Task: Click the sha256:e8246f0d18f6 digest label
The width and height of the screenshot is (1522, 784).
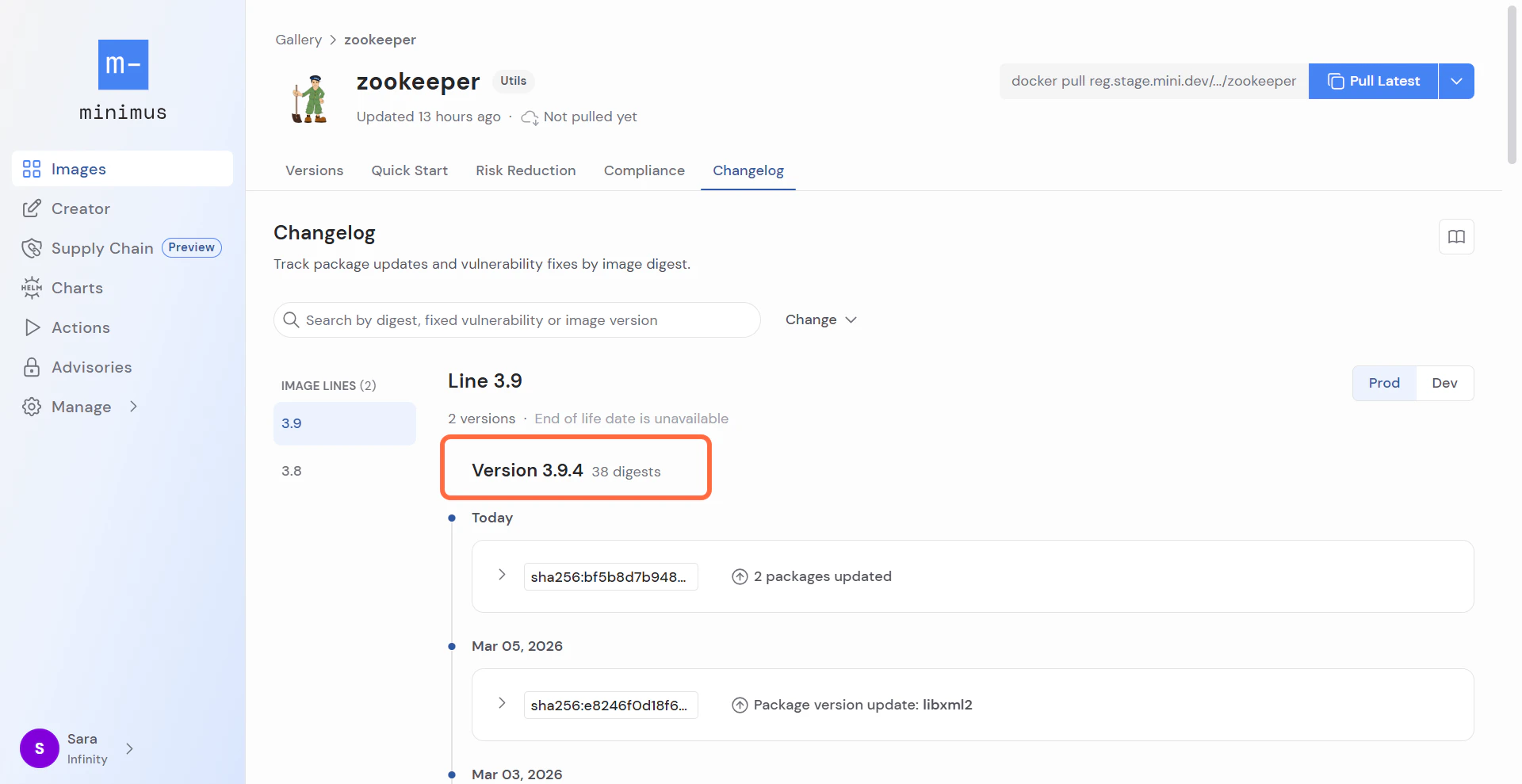Action: (610, 705)
